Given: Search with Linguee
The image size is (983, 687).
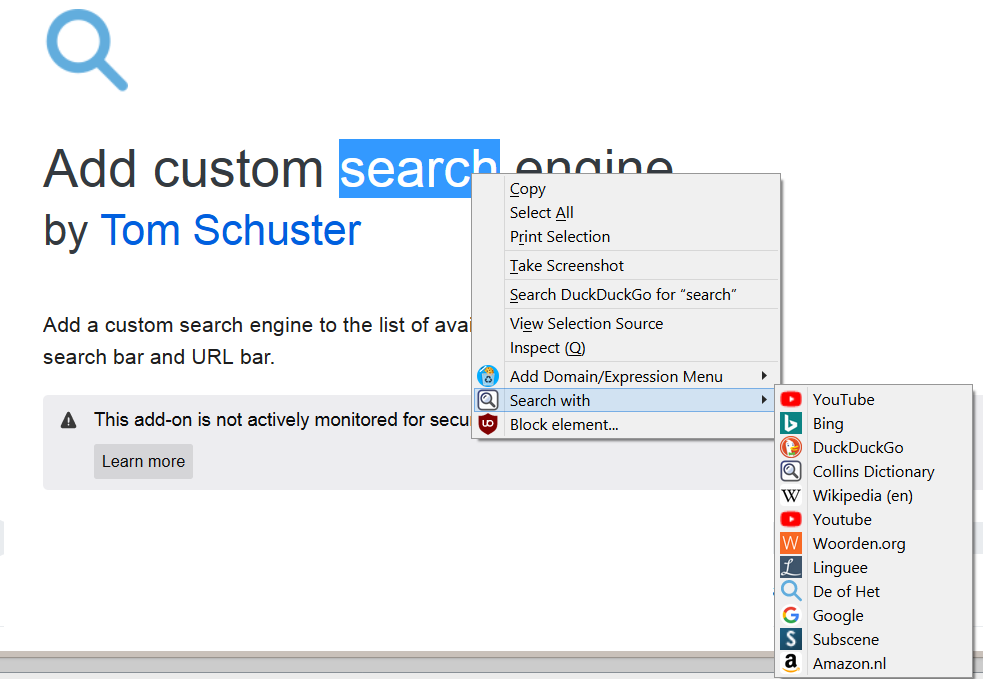Looking at the screenshot, I should 874,567.
